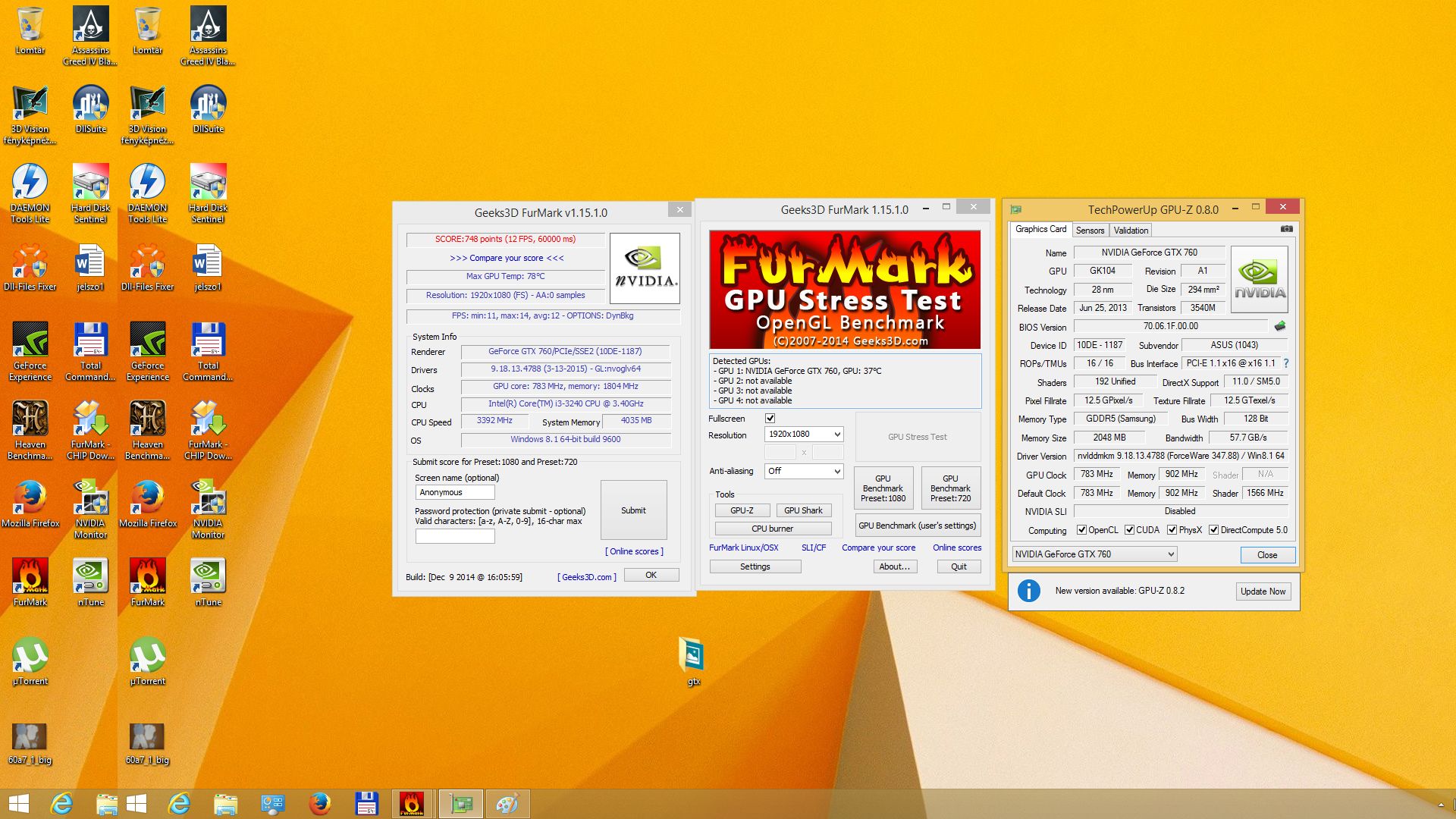Click the camera screenshot icon in GPU-Z

pos(1287,228)
